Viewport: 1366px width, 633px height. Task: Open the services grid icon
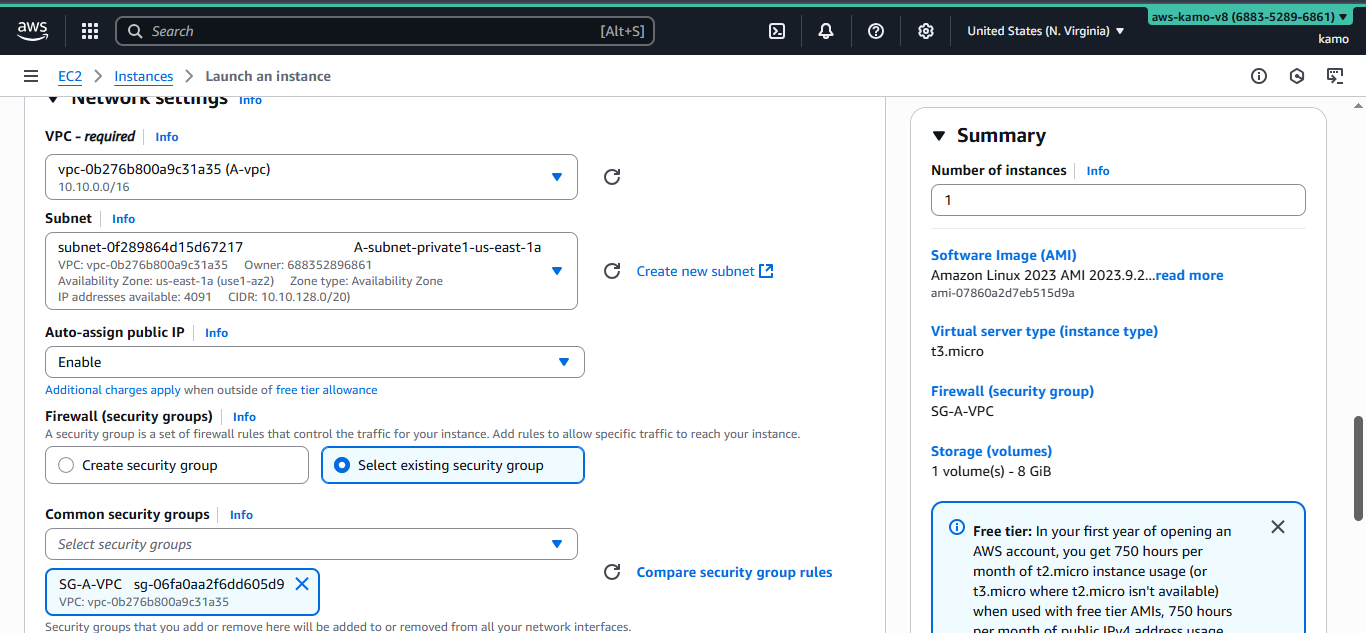[89, 31]
